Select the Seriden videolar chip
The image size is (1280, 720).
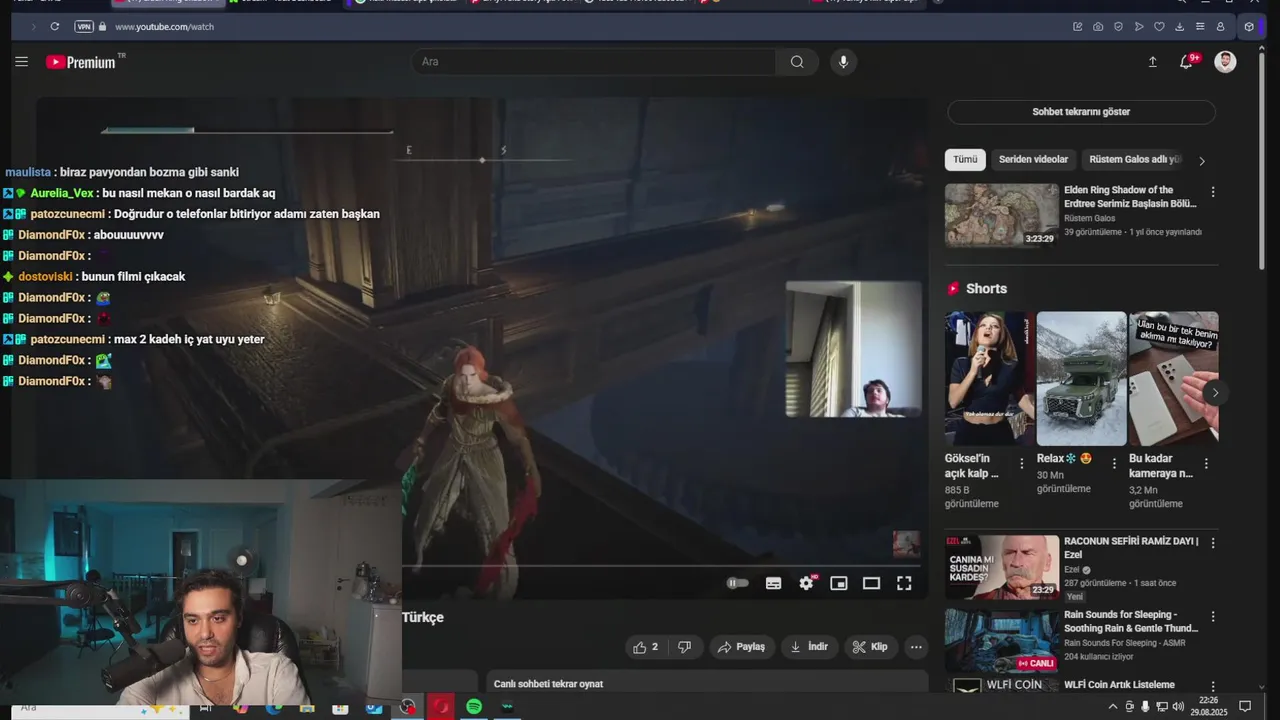click(1033, 160)
